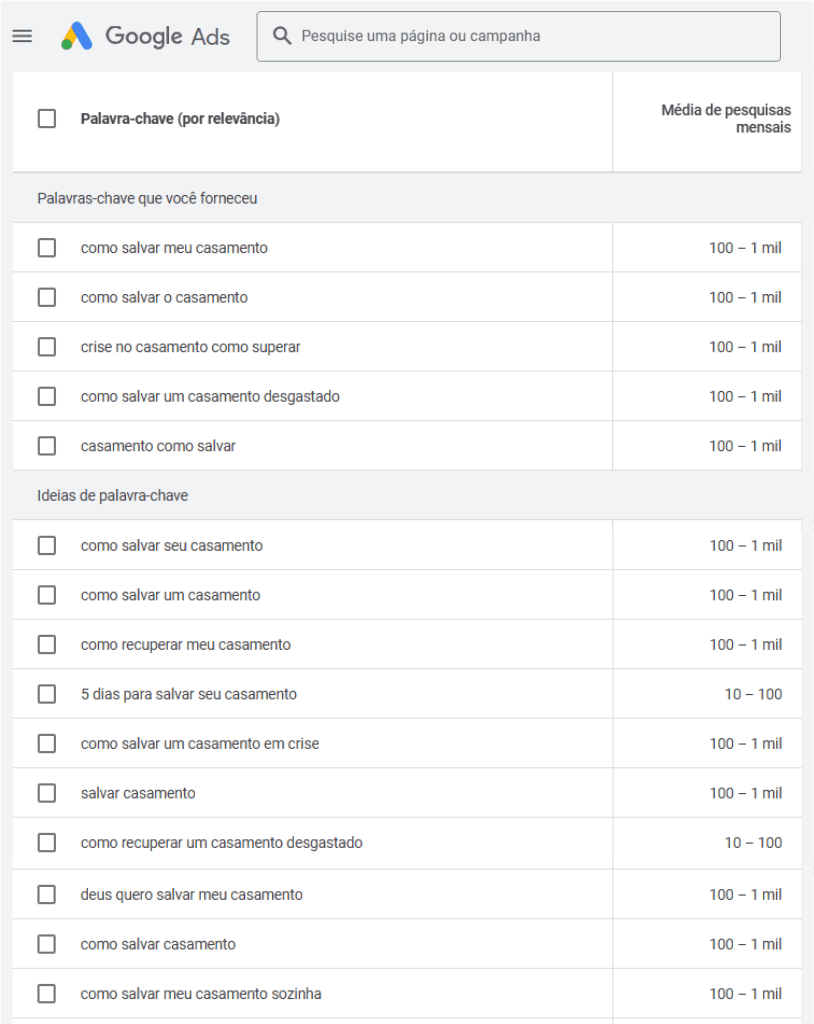Check 'como salvar um casamento desgastado'
The image size is (814, 1024).
point(47,396)
